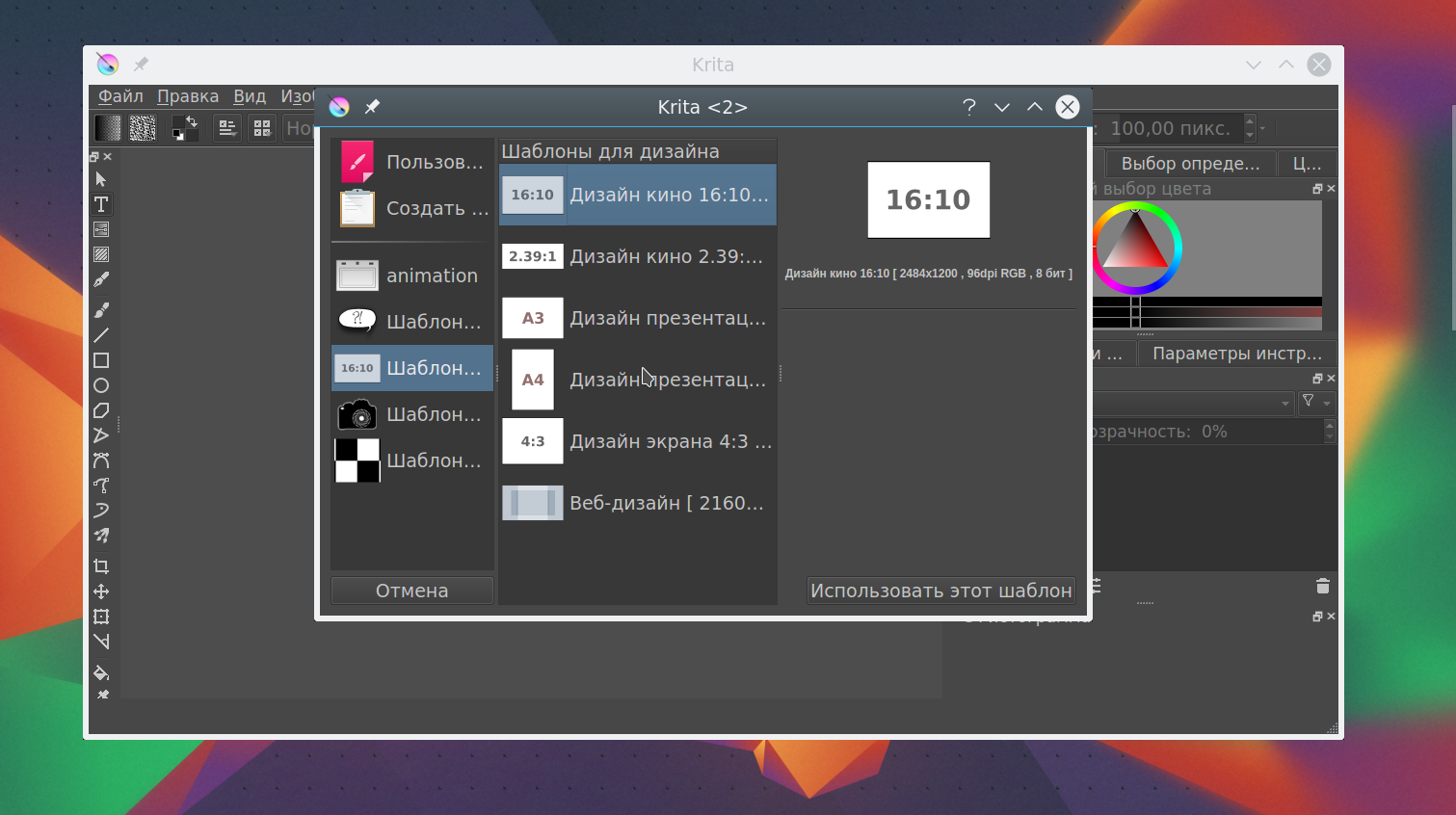Click the layer properties sliders icon
The width and height of the screenshot is (1456, 815).
(1096, 586)
